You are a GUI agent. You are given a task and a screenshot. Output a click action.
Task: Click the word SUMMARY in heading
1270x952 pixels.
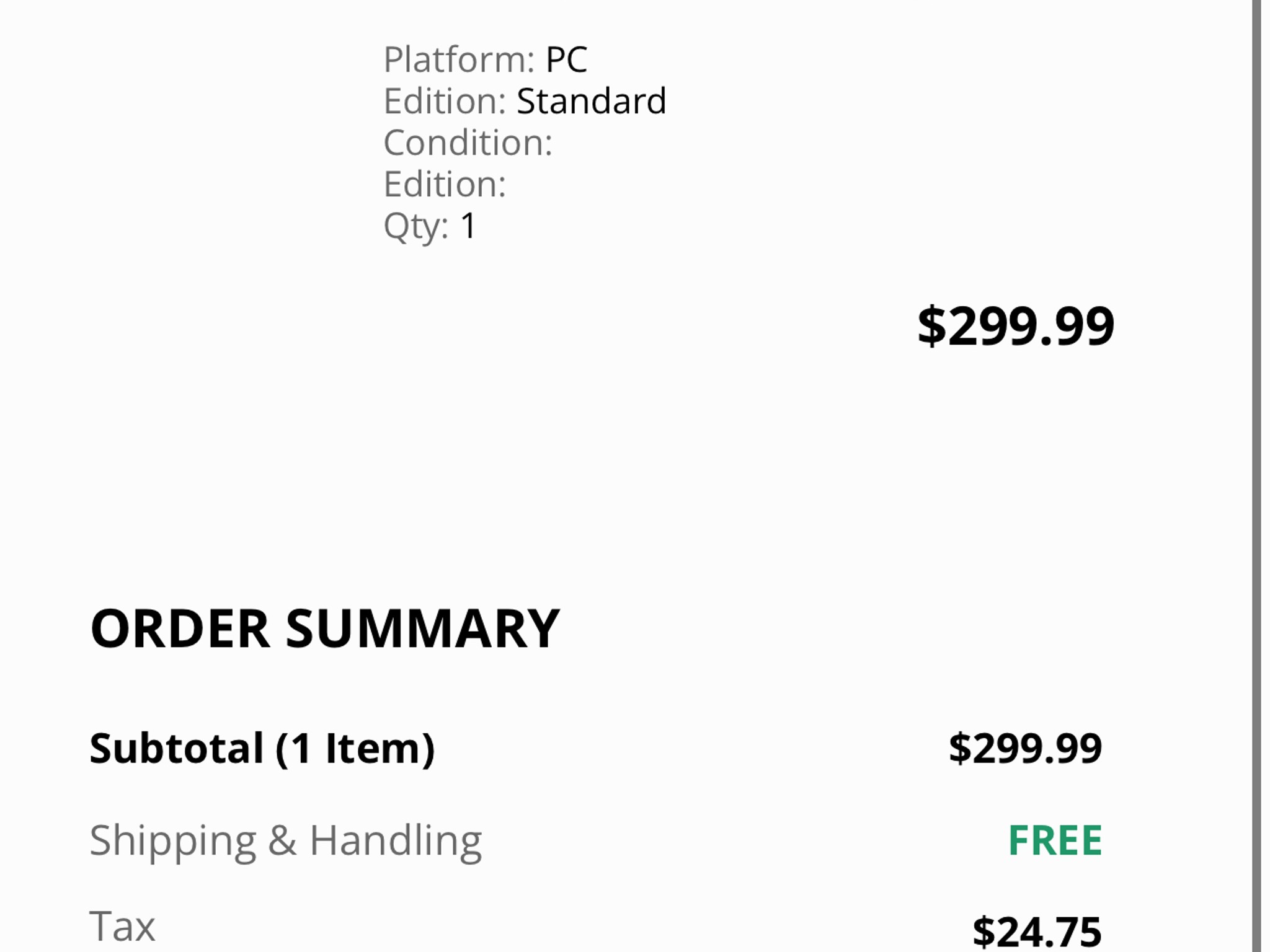tap(423, 628)
